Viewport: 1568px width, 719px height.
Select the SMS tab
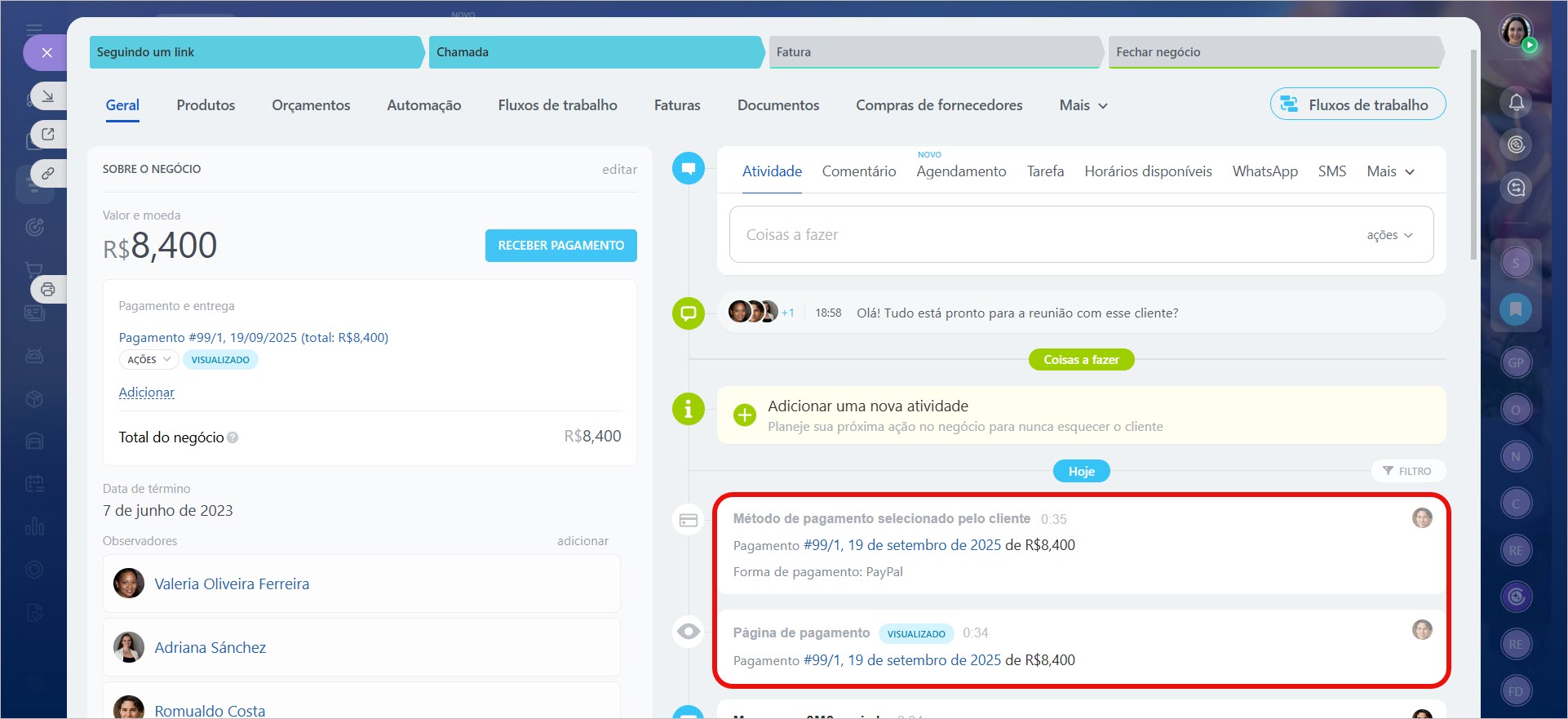[1332, 171]
